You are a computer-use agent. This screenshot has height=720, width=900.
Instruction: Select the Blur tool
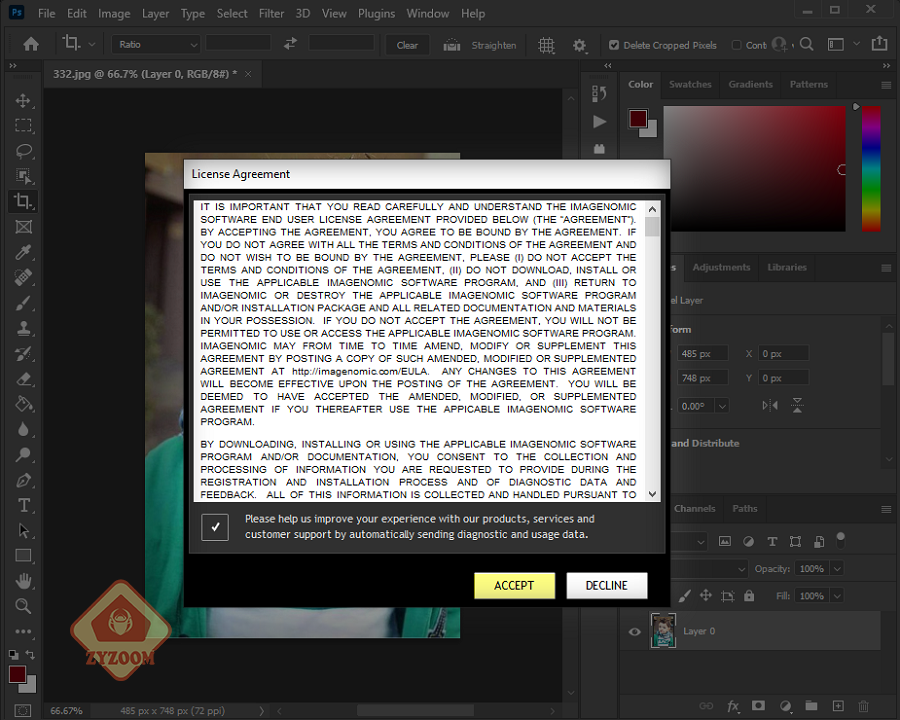coord(23,429)
